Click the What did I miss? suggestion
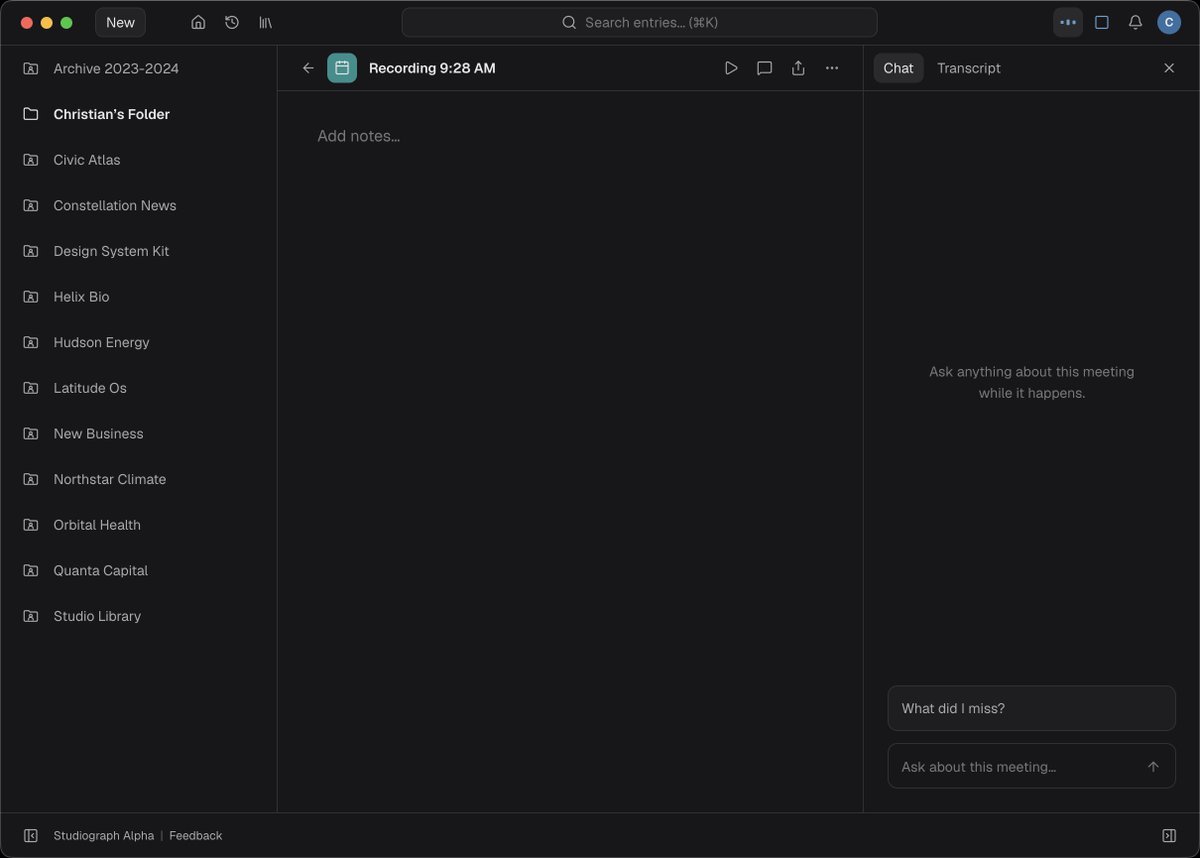Image resolution: width=1200 pixels, height=858 pixels. coord(1031,708)
